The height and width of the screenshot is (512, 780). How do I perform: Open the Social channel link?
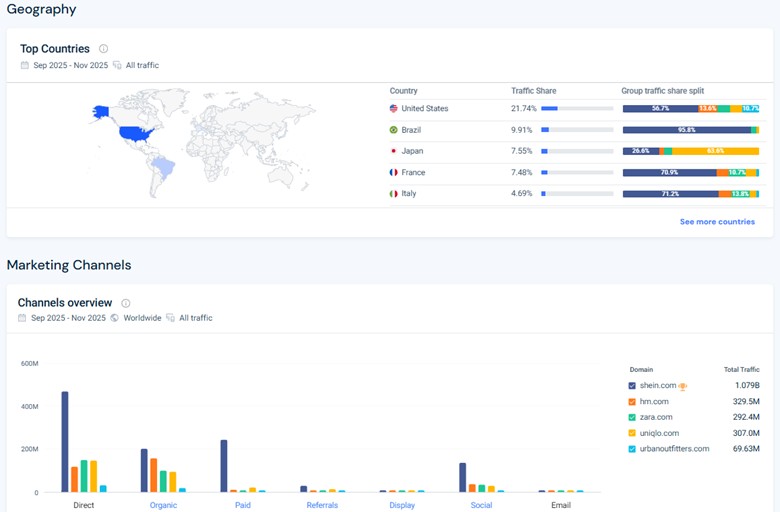click(482, 505)
